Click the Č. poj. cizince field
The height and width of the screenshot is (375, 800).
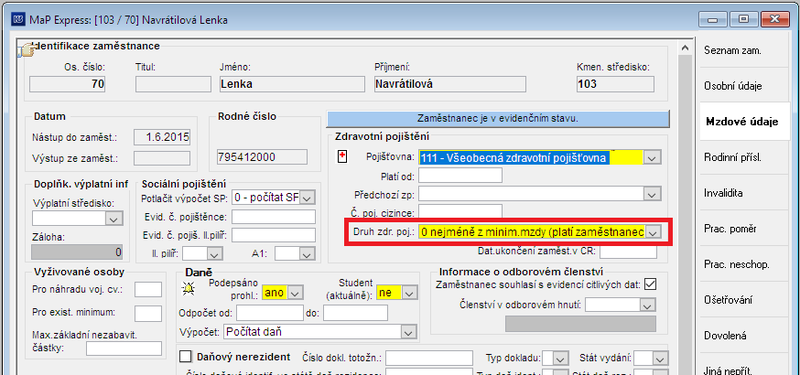point(460,212)
